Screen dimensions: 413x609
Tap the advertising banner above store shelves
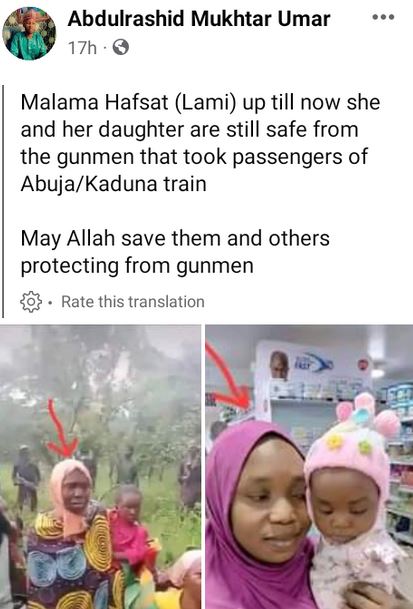click(315, 367)
